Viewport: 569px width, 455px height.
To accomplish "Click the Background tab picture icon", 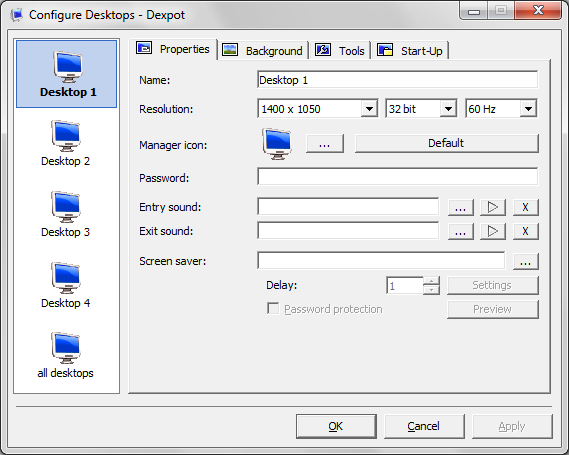I will tap(230, 50).
